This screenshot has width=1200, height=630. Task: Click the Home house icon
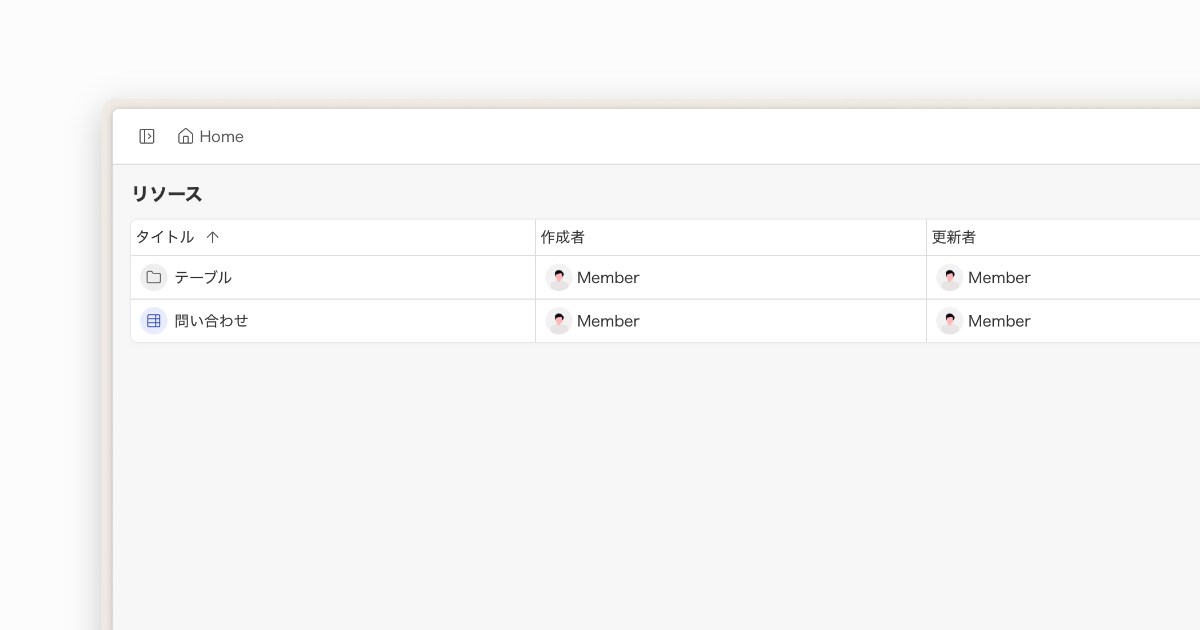tap(185, 136)
